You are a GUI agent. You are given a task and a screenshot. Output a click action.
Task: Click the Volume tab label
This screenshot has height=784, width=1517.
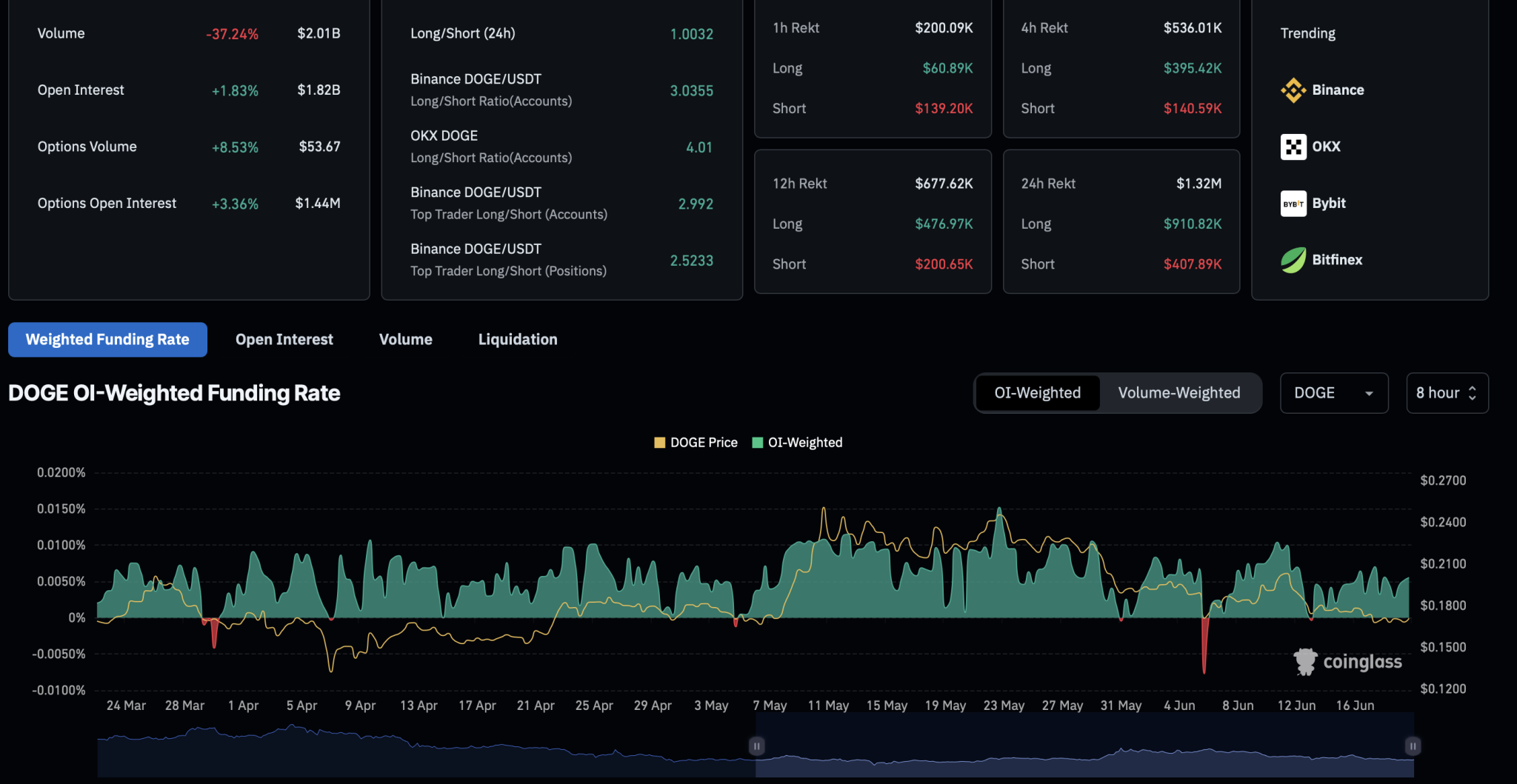tap(405, 339)
